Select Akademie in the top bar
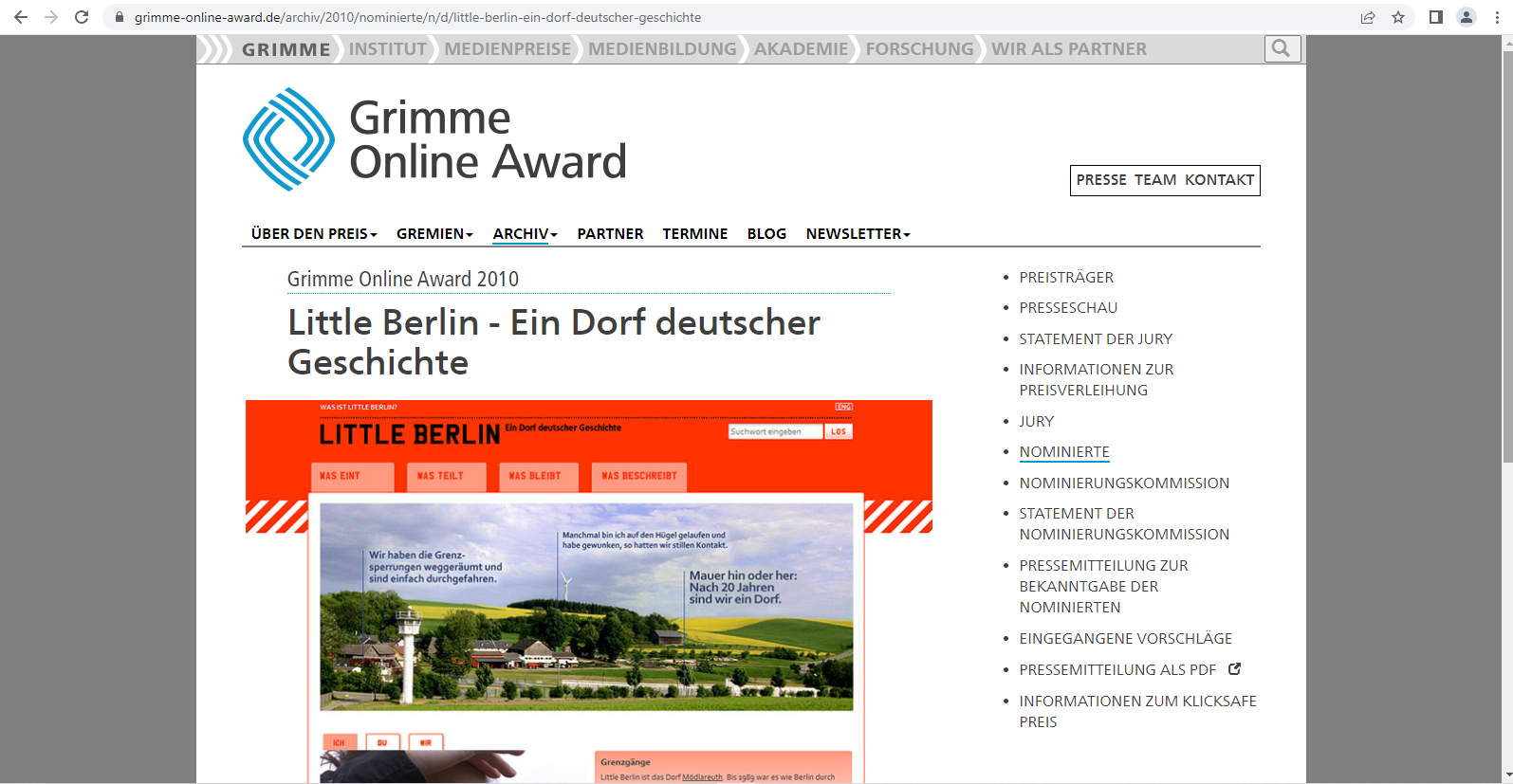The width and height of the screenshot is (1513, 784). pos(802,49)
